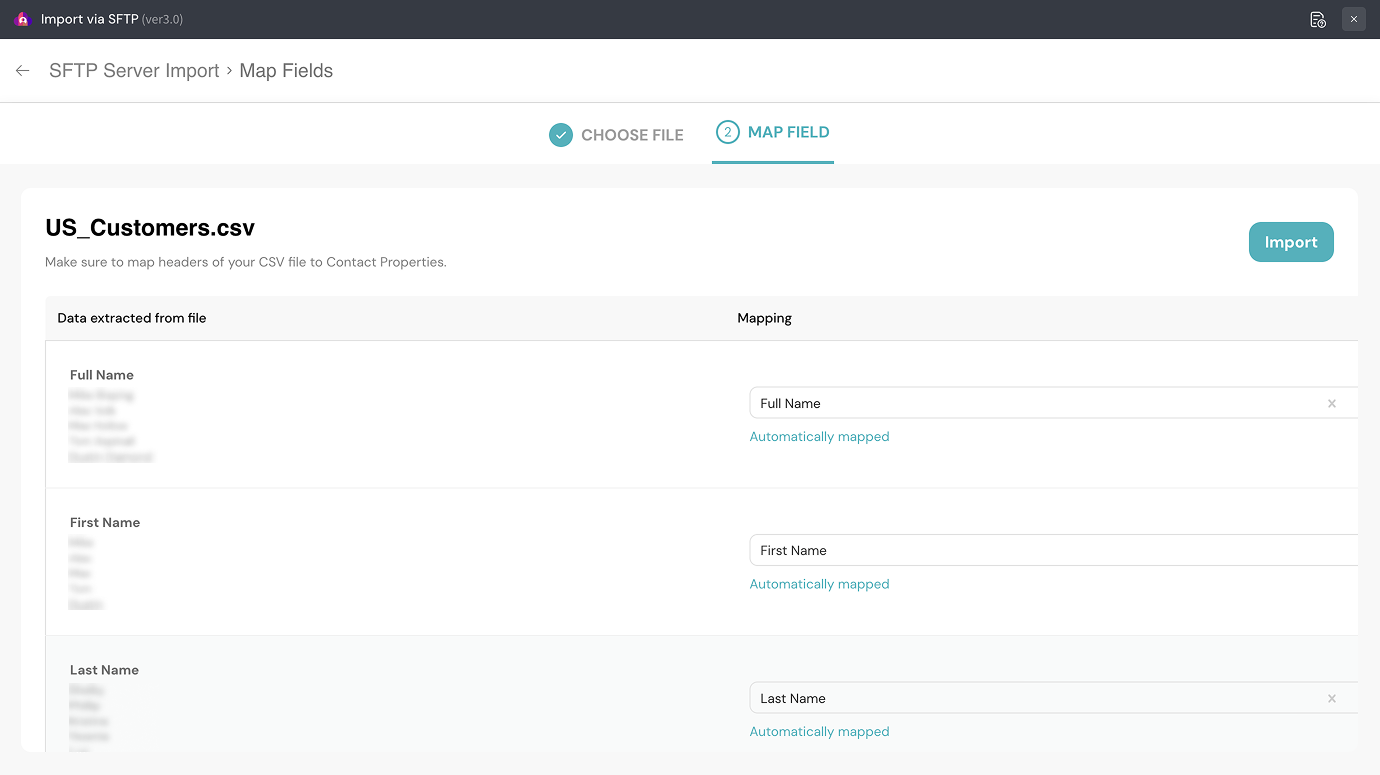The height and width of the screenshot is (775, 1380).
Task: Click Automatically mapped under First Name
Action: click(819, 584)
